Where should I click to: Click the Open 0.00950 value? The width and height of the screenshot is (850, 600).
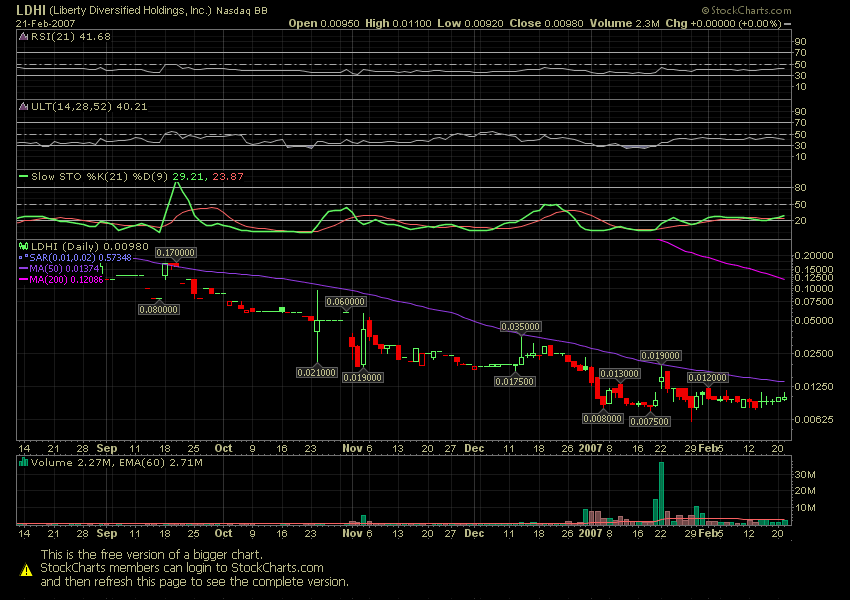coord(324,23)
